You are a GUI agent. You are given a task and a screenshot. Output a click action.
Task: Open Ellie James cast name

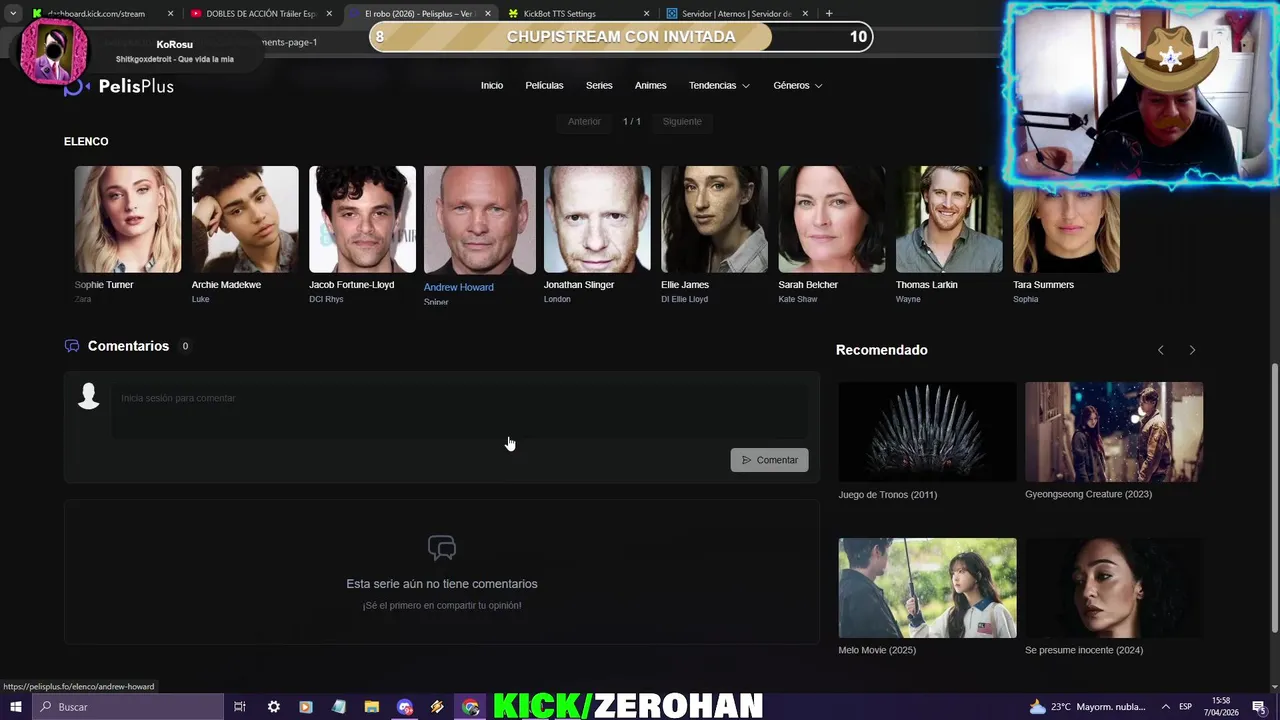click(685, 285)
